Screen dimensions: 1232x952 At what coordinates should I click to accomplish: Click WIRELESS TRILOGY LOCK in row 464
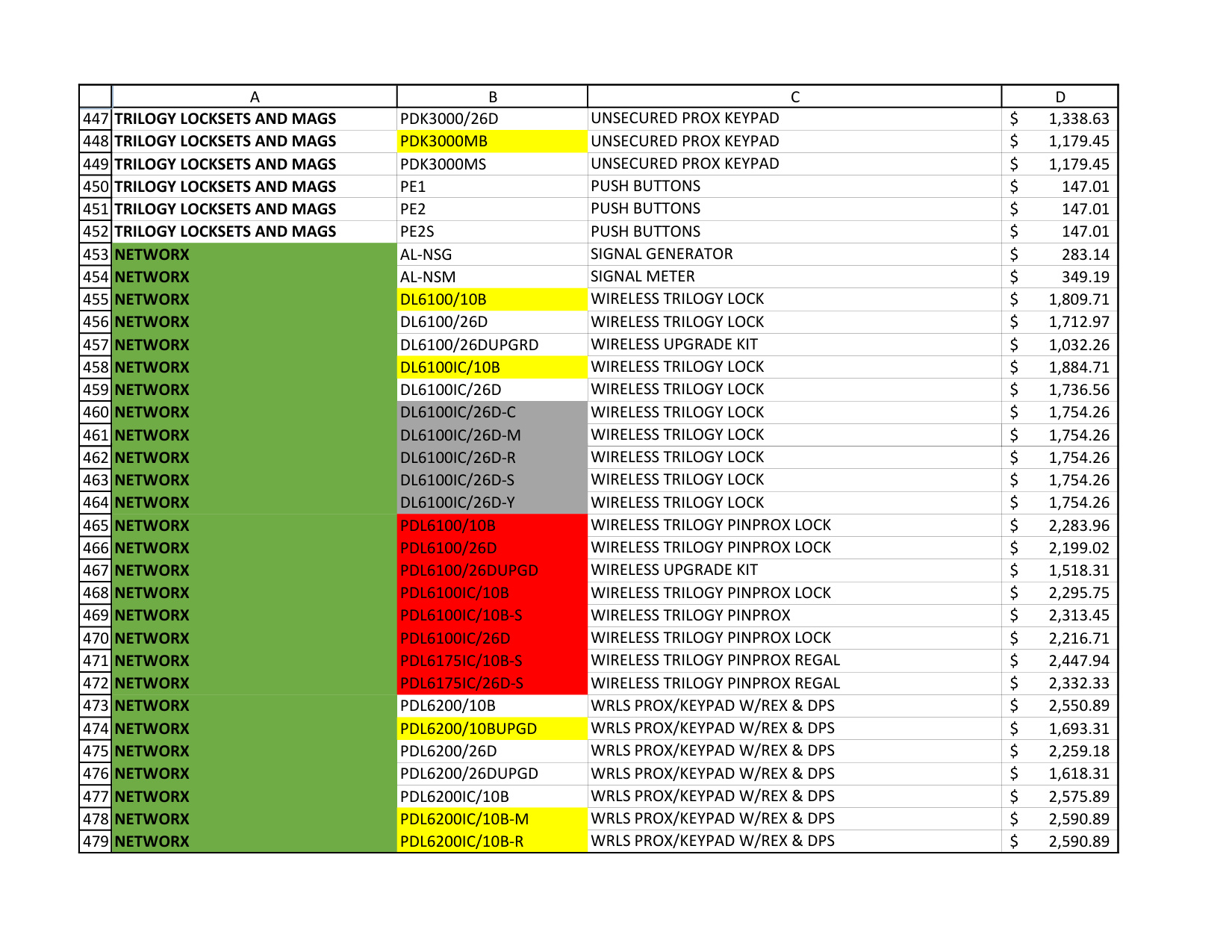pos(794,503)
